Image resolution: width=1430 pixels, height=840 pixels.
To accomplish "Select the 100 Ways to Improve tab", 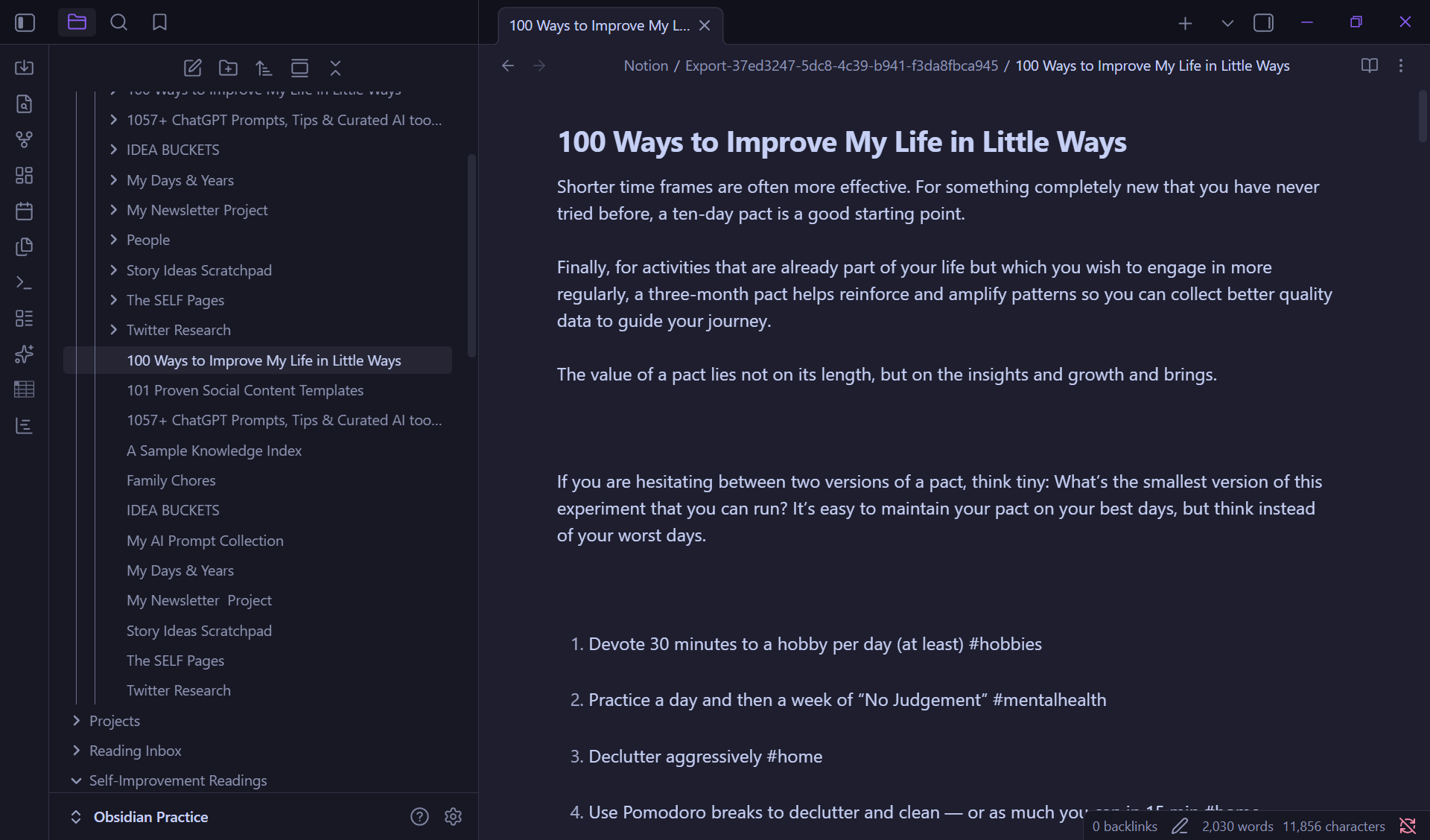I will [x=600, y=25].
